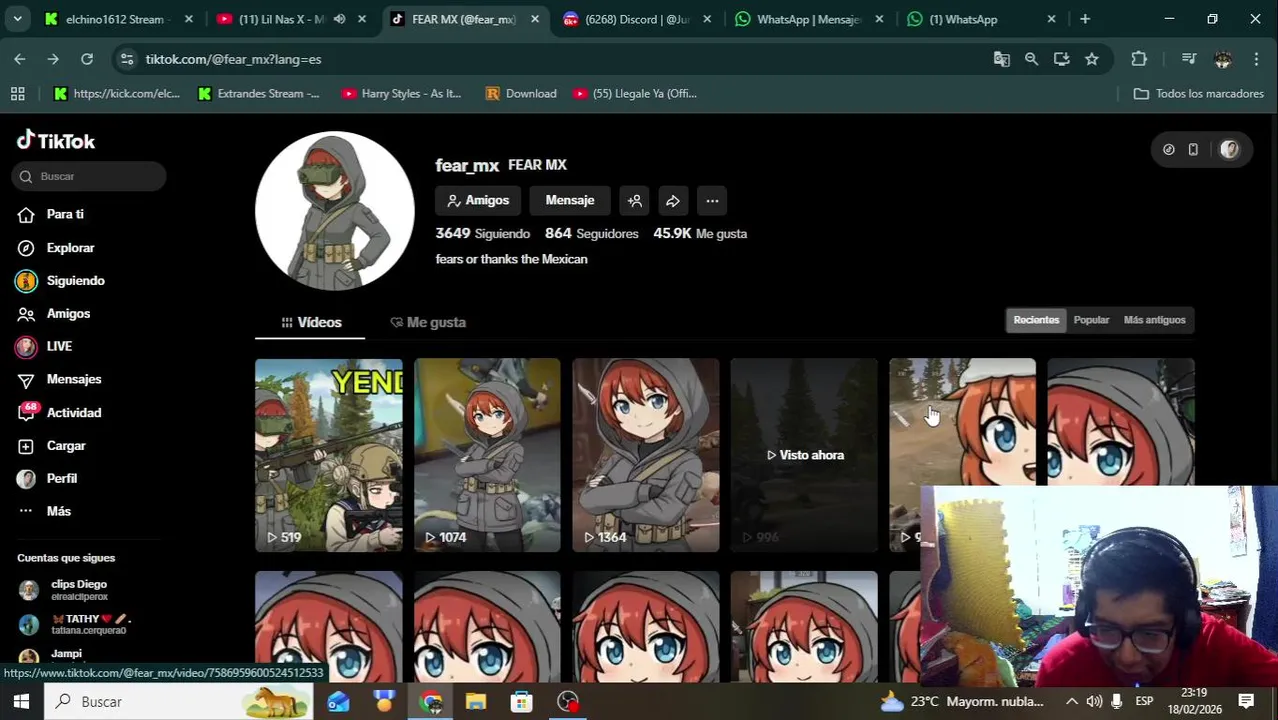Share the fear_mx profile with the arrow icon
Viewport: 1278px width, 720px height.
tap(673, 201)
